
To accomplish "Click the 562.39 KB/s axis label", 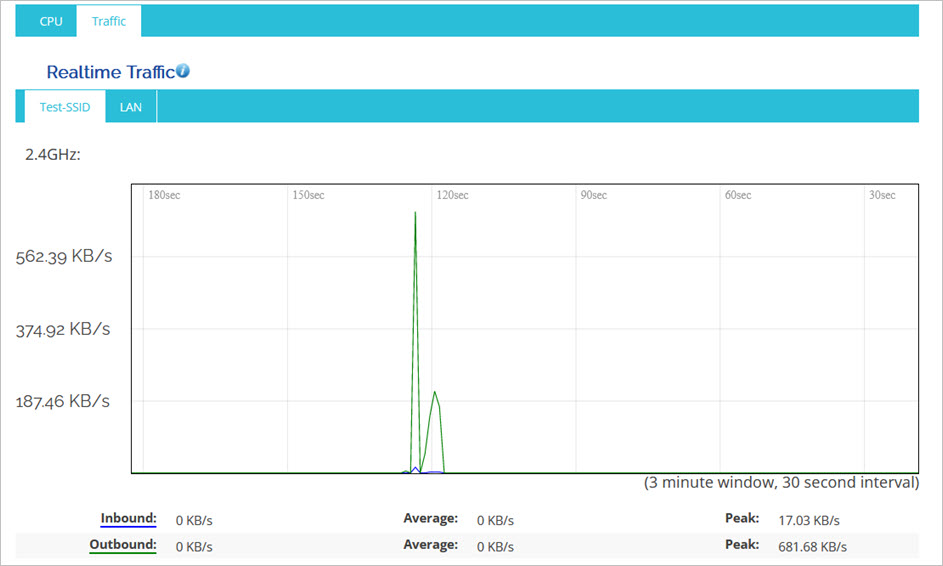I will [64, 256].
